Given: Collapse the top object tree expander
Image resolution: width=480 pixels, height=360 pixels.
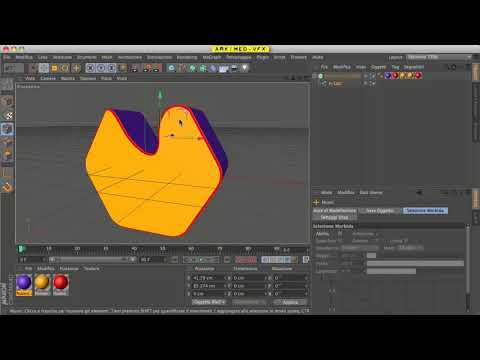Looking at the screenshot, I should tap(314, 76).
